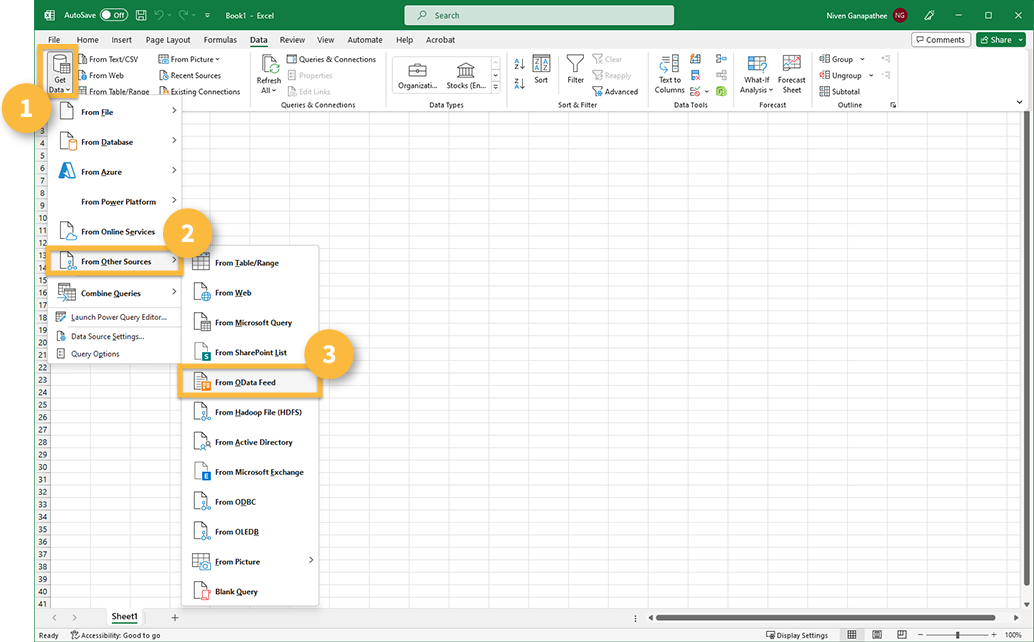Choose From Microsoft Query in the submenu
The image size is (1034, 642).
tap(251, 322)
